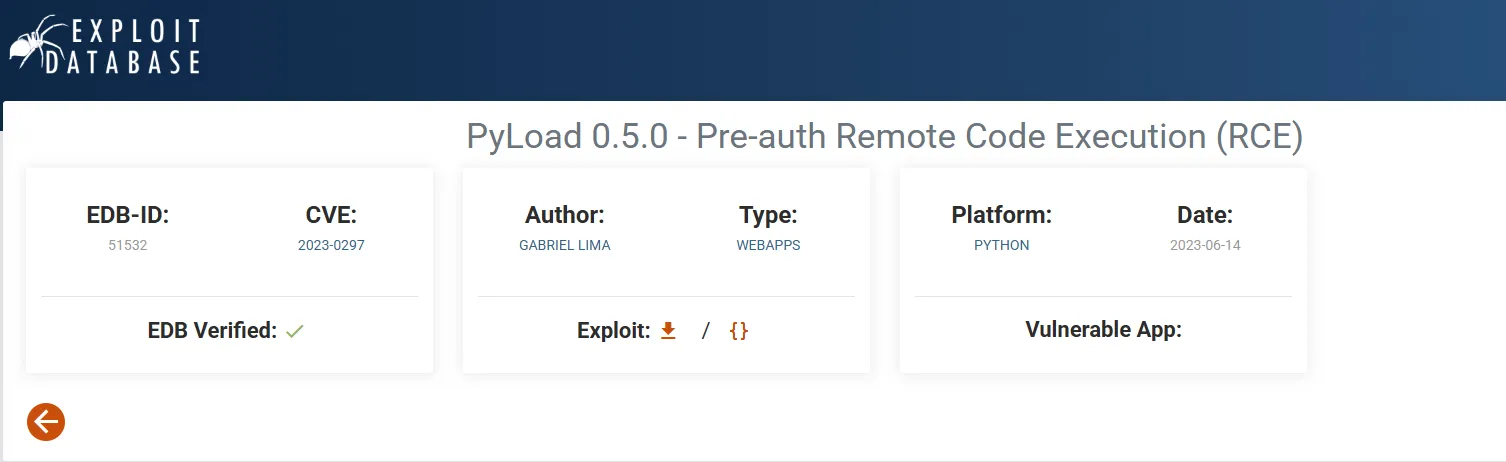Click the EDB Verified label
The width and height of the screenshot is (1506, 462).
[212, 330]
